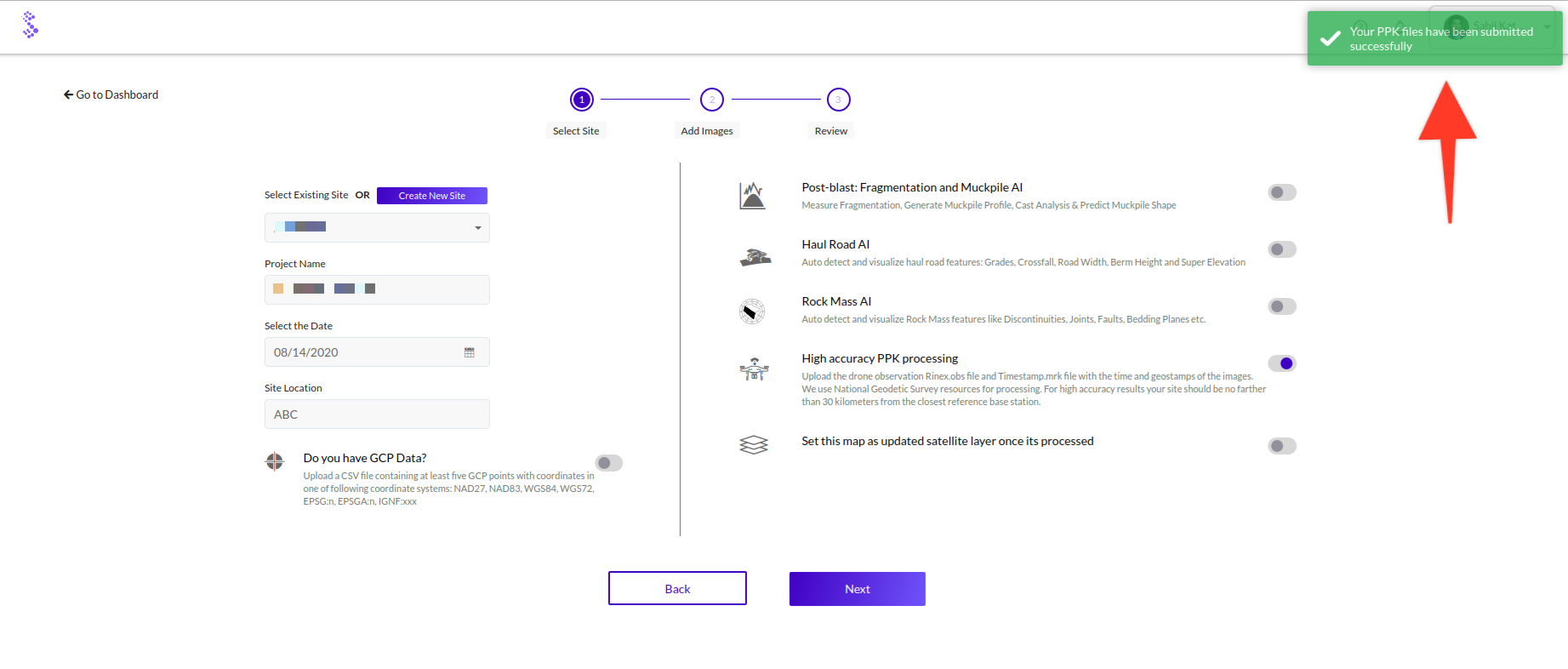Enable the GCP Data toggle
Screen dimensions: 1568x669
[608, 463]
